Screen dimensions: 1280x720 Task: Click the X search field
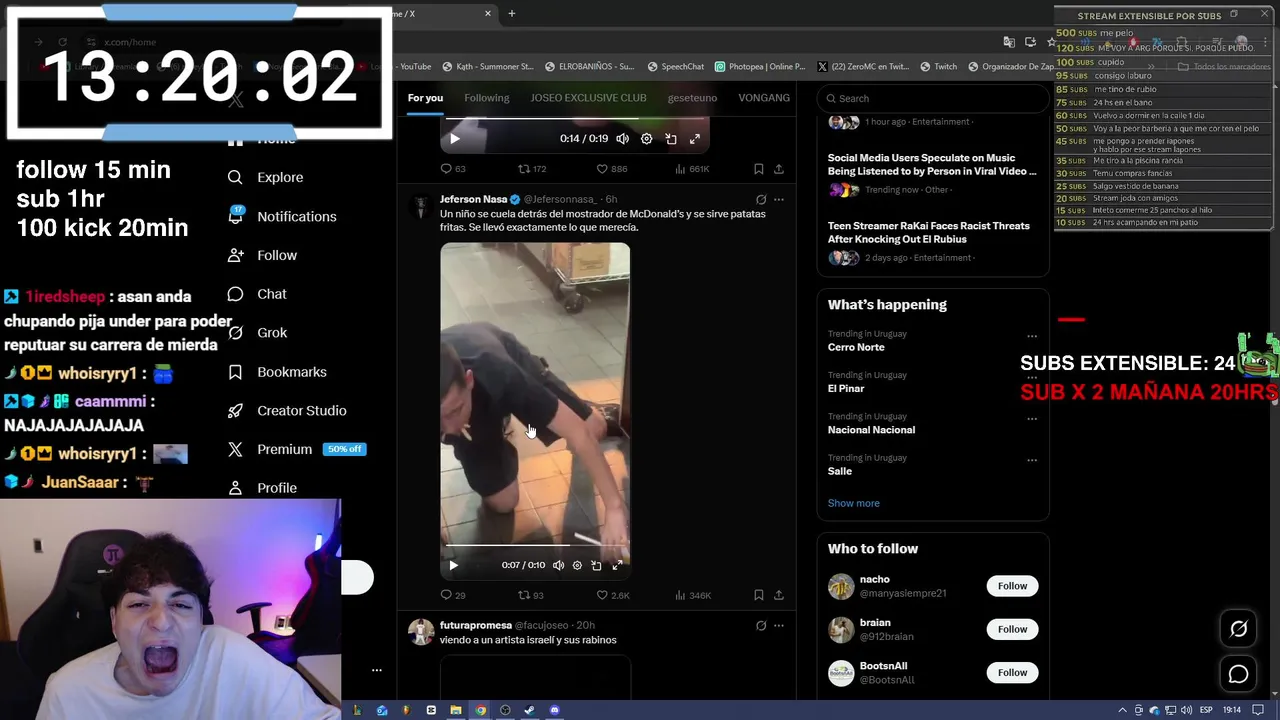coord(932,98)
